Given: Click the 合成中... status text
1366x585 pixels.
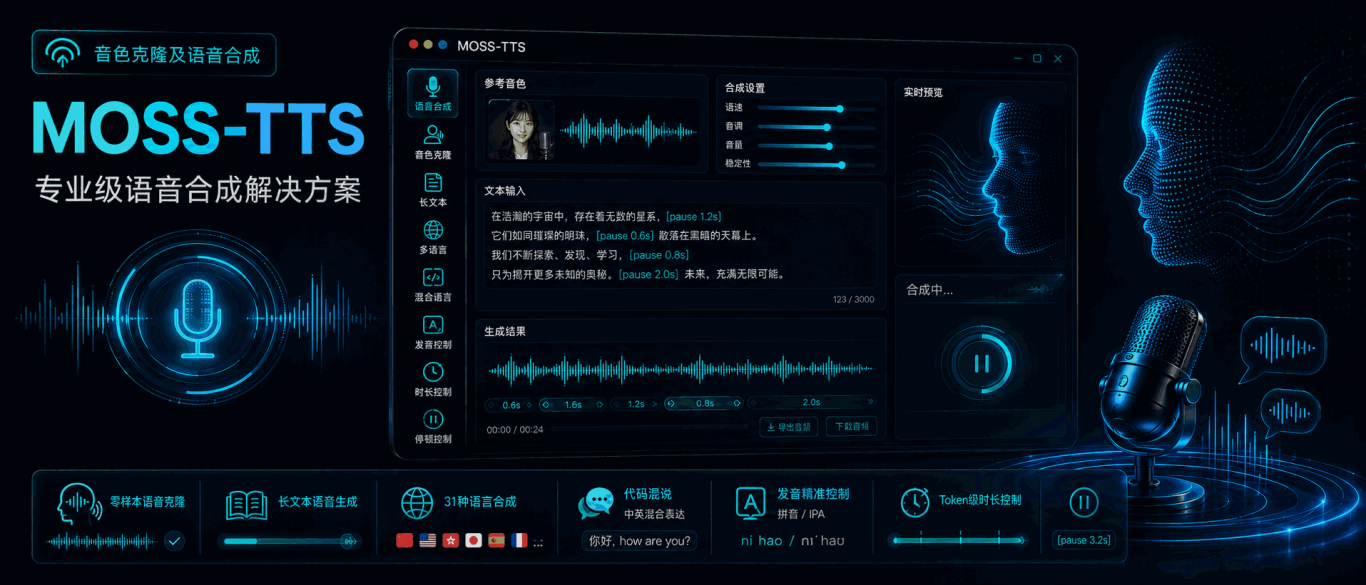Looking at the screenshot, I should (930, 290).
